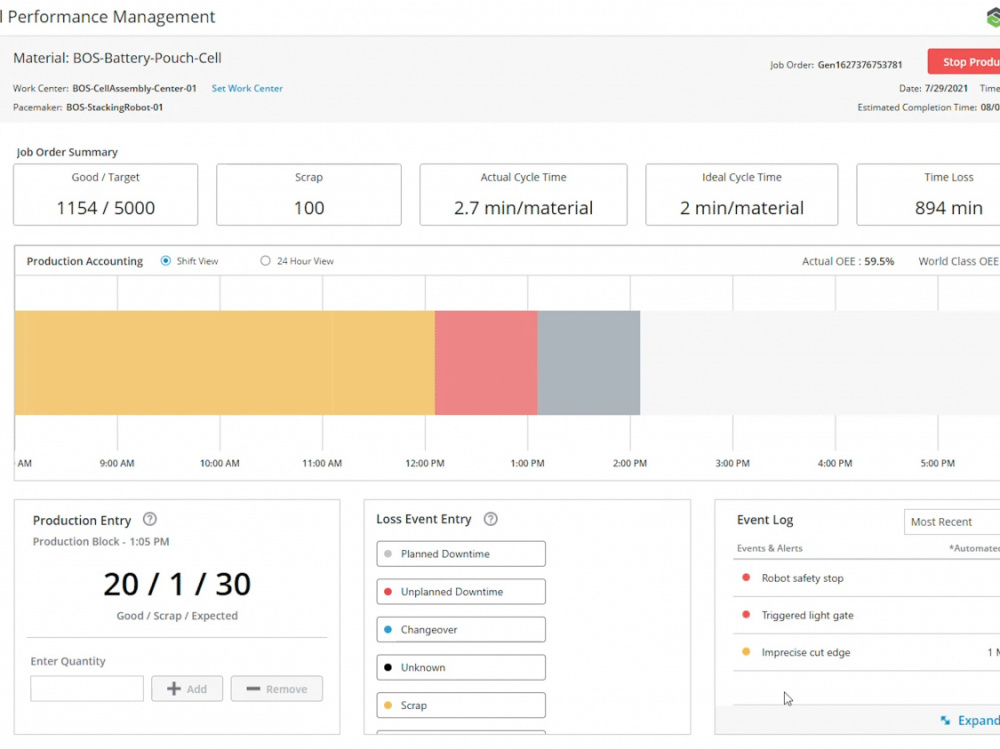Open the Production Entry help icon
Image resolution: width=1000 pixels, height=749 pixels.
149,519
